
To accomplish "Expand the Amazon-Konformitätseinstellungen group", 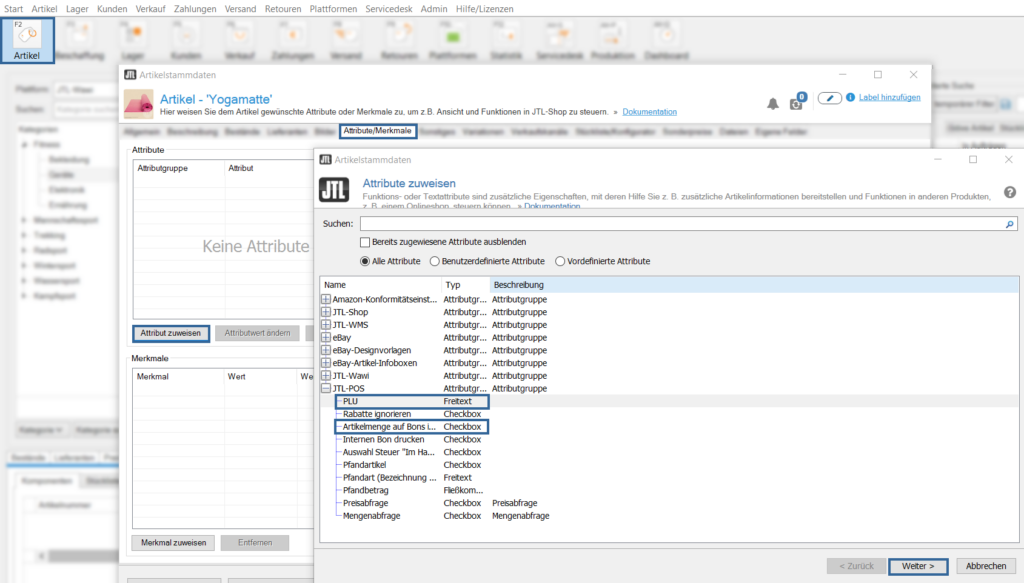I will pos(326,299).
